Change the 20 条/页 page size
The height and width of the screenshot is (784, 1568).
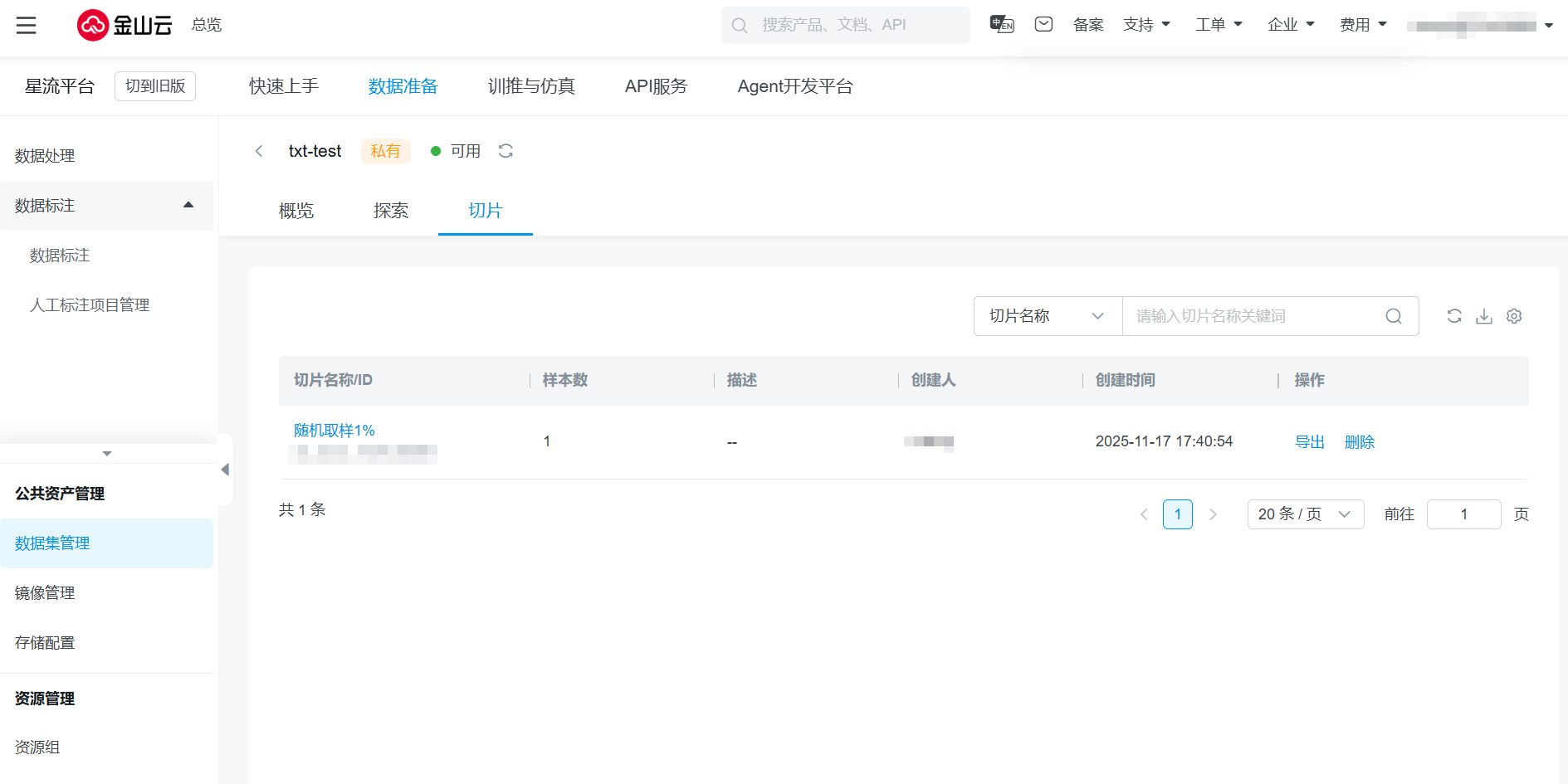[x=1305, y=514]
